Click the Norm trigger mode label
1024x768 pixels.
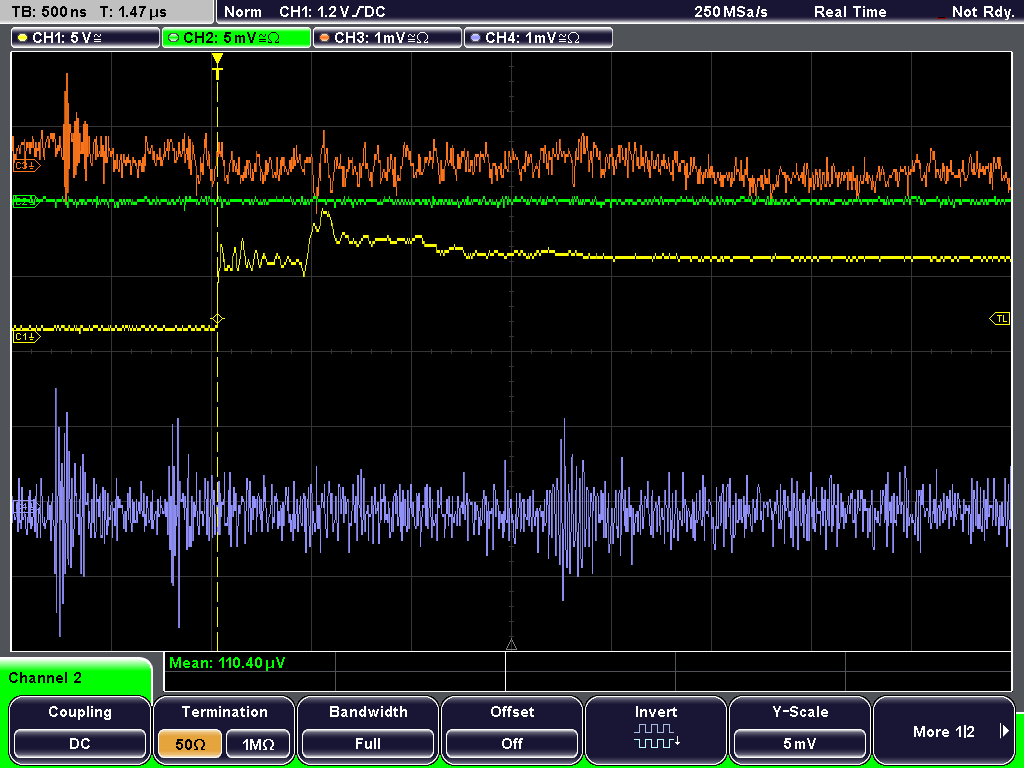click(x=243, y=12)
